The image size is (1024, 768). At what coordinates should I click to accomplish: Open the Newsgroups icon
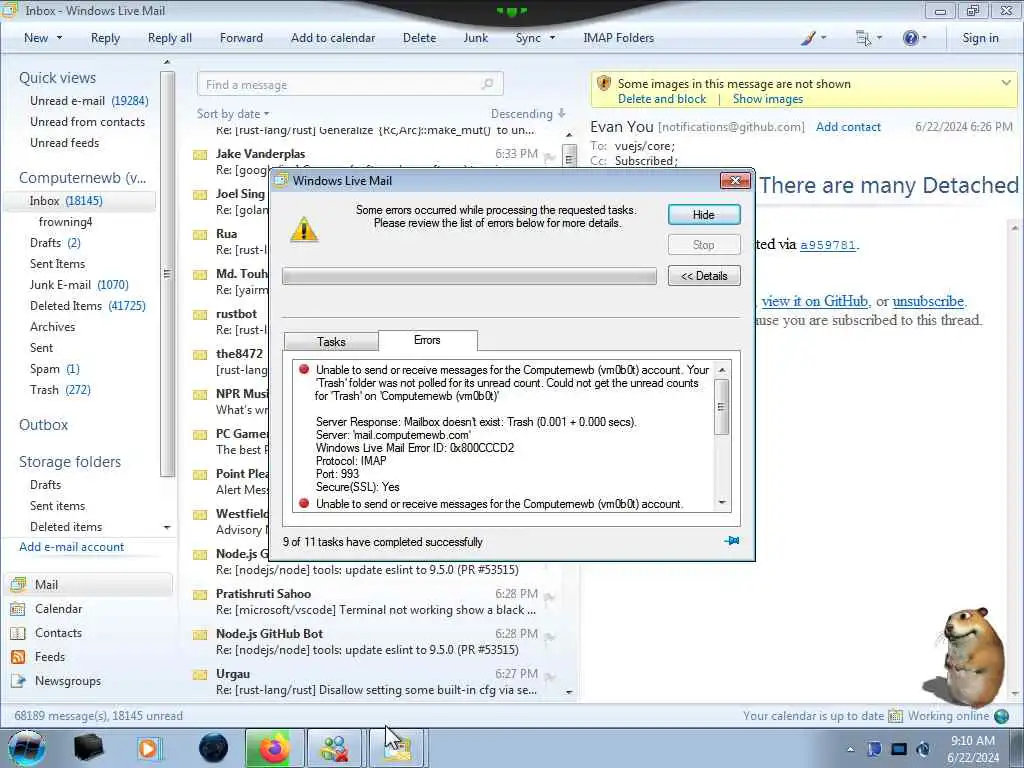[x=18, y=681]
